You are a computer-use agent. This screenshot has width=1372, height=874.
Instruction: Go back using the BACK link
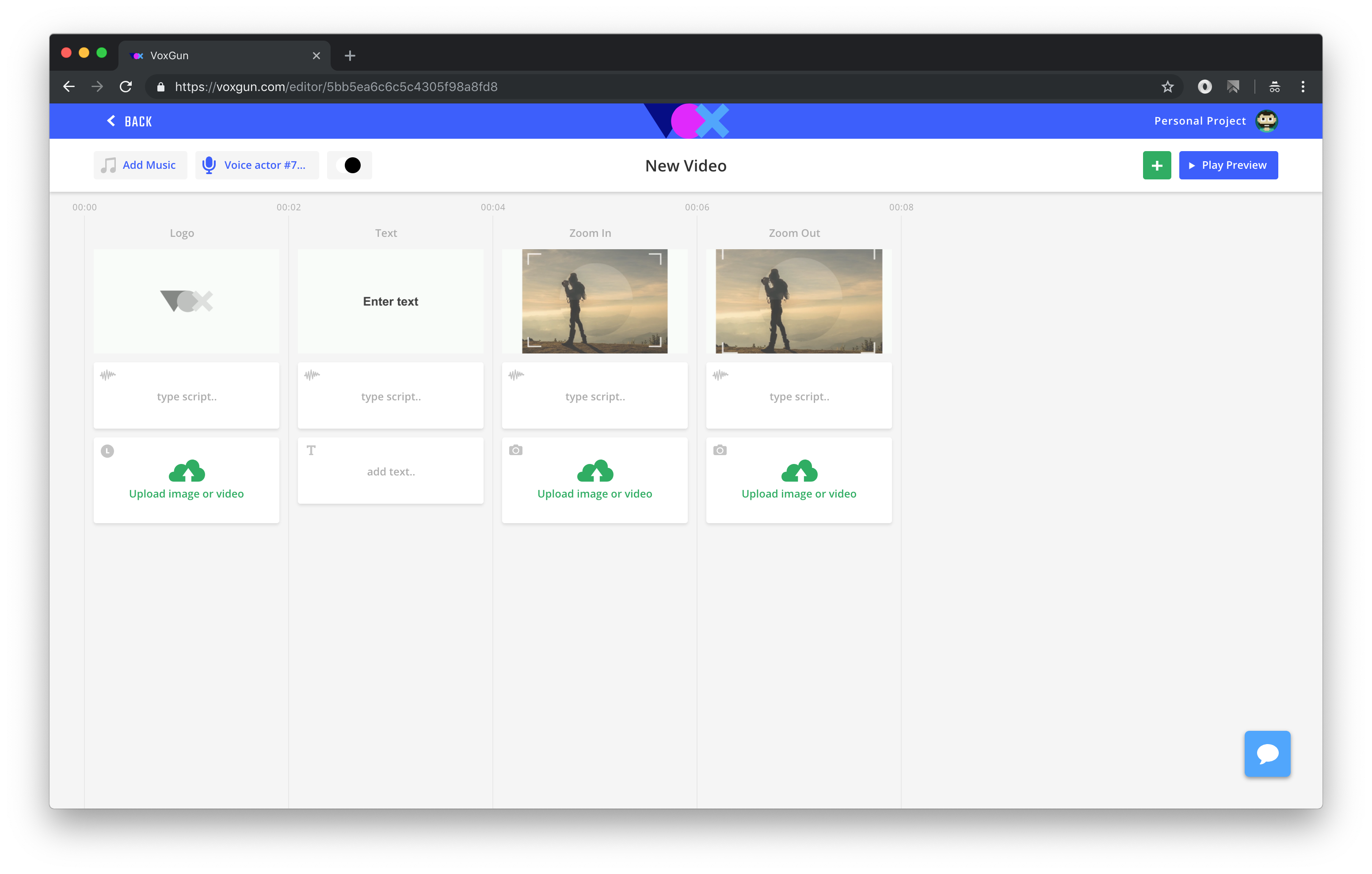tap(130, 121)
